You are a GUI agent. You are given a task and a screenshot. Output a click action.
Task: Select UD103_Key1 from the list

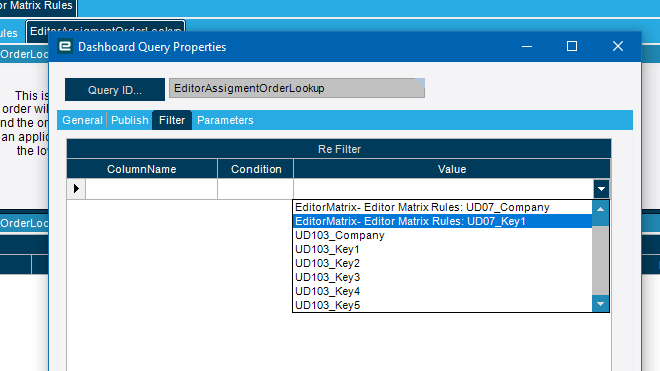coord(443,249)
